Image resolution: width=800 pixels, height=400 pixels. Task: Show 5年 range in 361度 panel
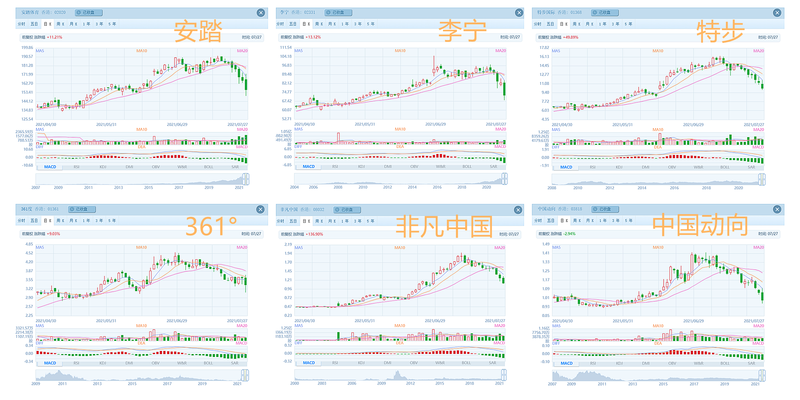[x=112, y=220]
